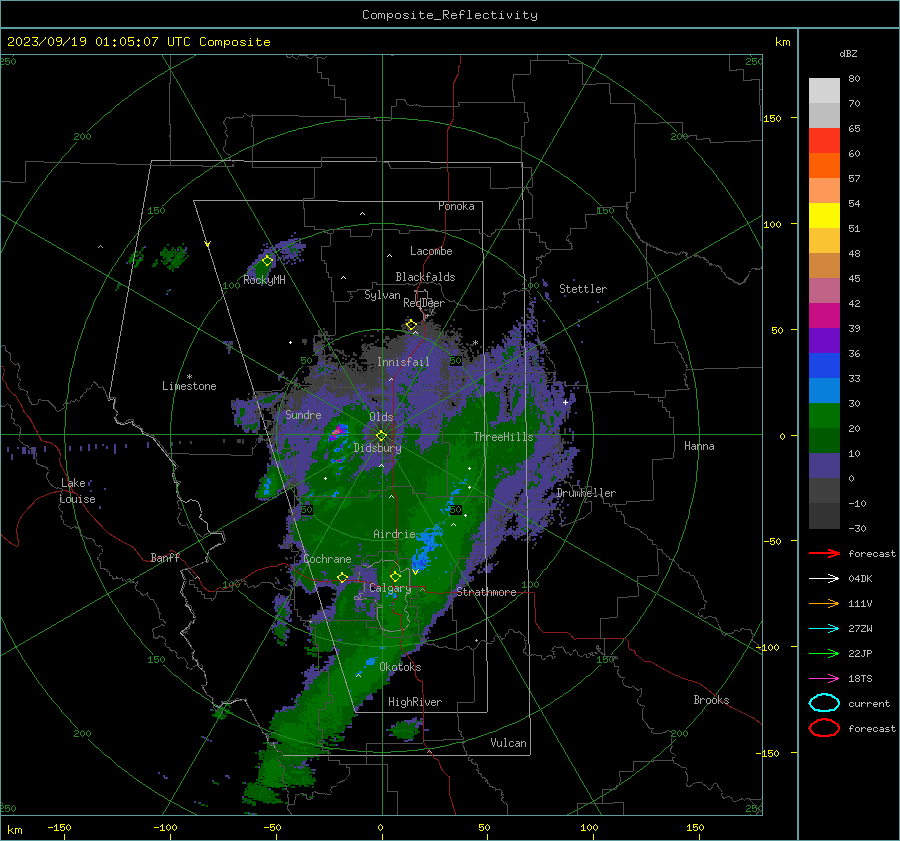Pick the orange 57-60 dBZ swatch
The image size is (900, 841).
(824, 165)
